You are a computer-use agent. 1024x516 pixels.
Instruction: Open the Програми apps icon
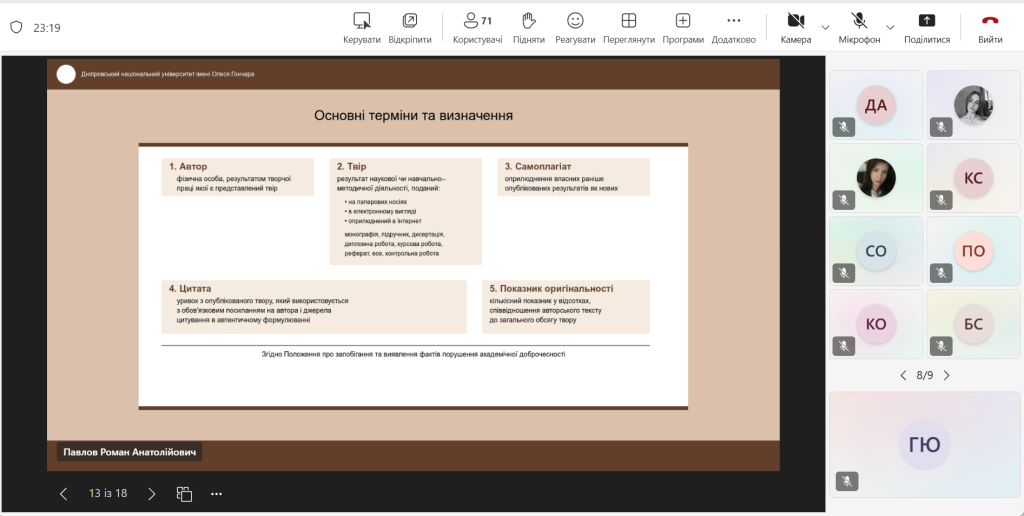[x=683, y=21]
